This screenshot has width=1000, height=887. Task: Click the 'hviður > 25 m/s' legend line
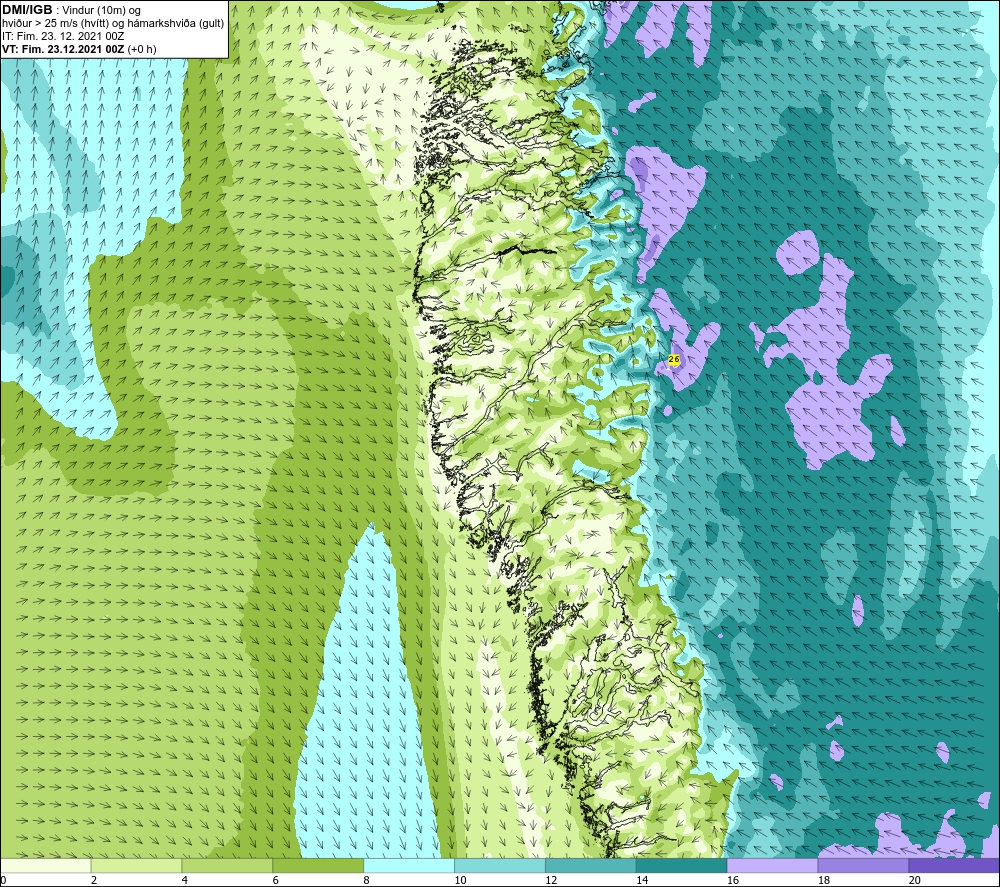[x=113, y=24]
